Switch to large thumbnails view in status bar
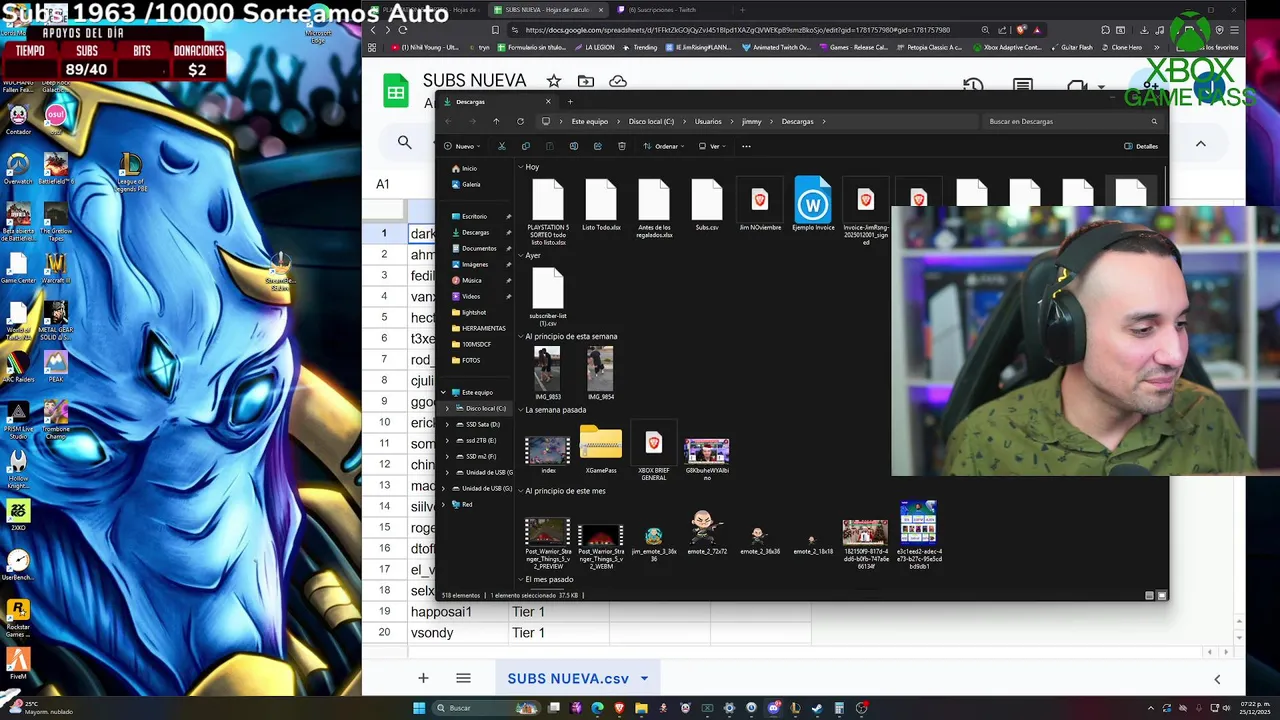The width and height of the screenshot is (1280, 720). point(1161,595)
